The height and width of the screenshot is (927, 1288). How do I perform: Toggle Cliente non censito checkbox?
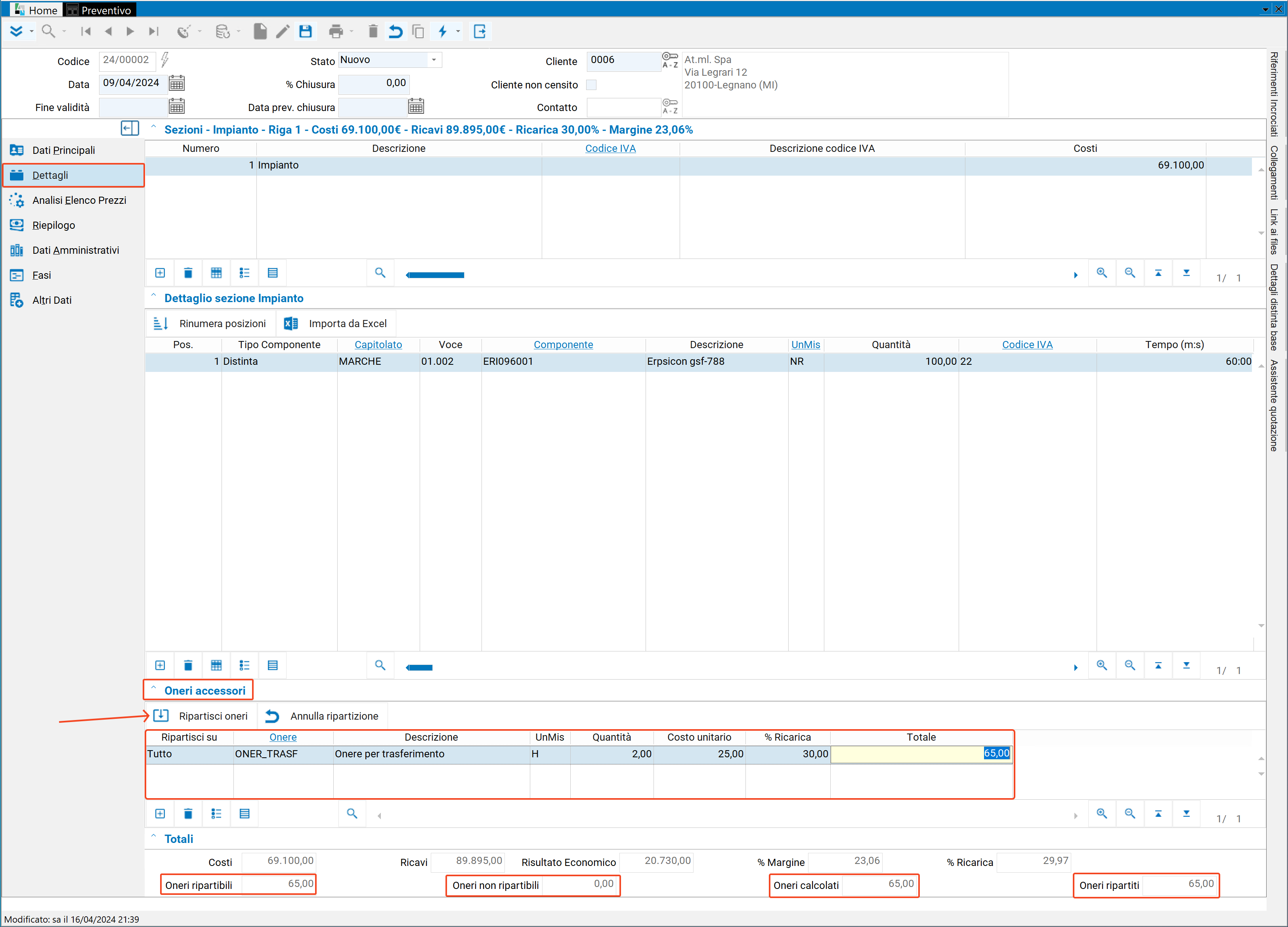coord(591,84)
